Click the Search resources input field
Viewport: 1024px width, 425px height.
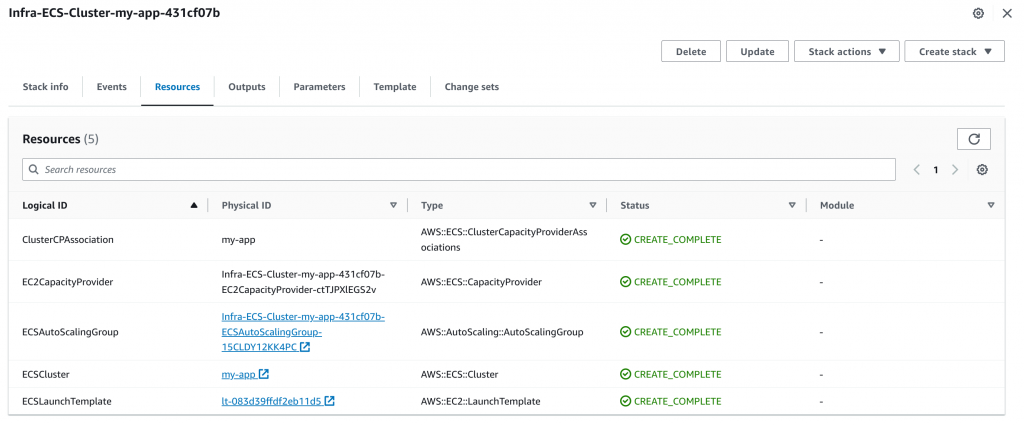[x=458, y=170]
